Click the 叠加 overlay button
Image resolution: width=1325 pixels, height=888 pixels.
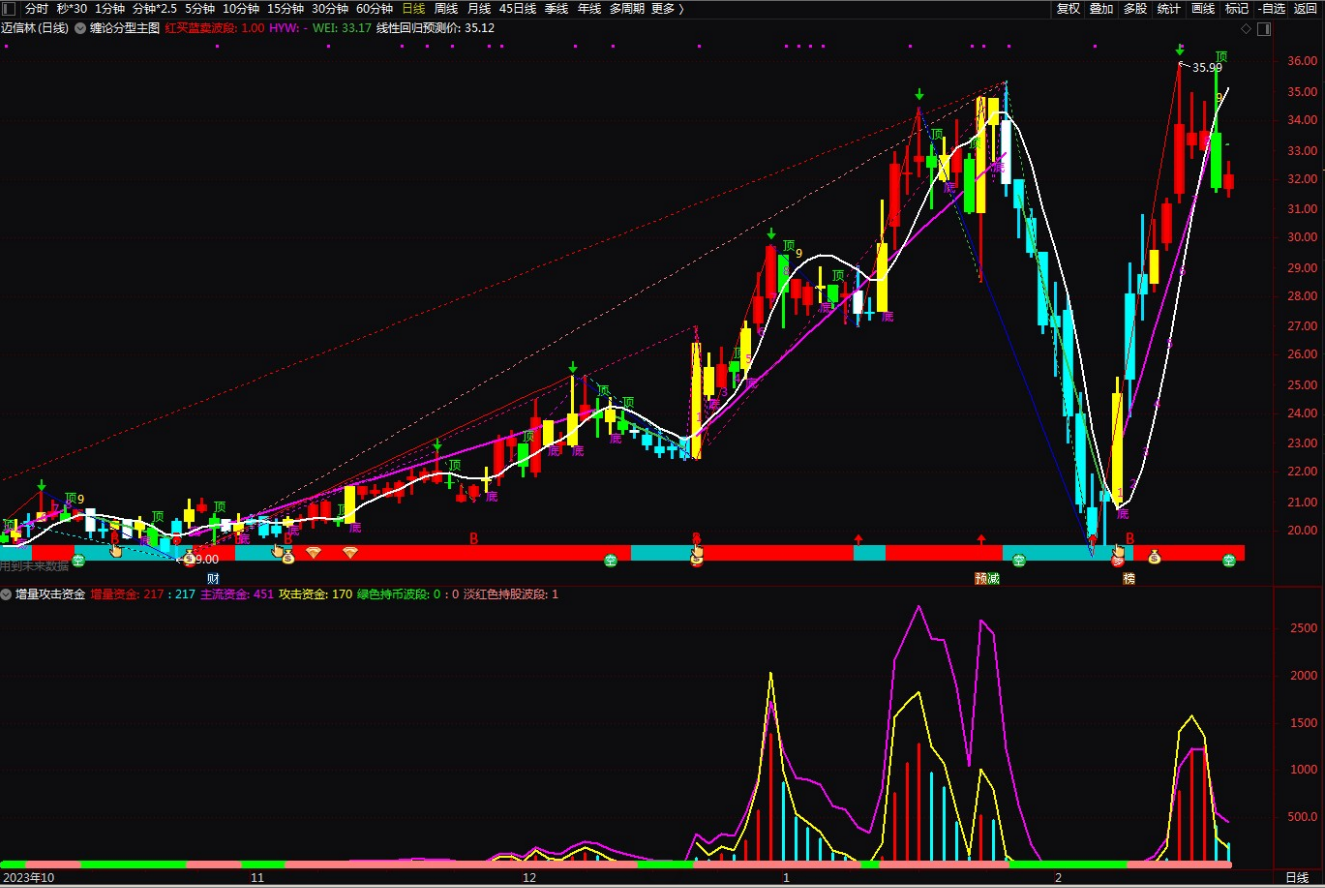1101,8
